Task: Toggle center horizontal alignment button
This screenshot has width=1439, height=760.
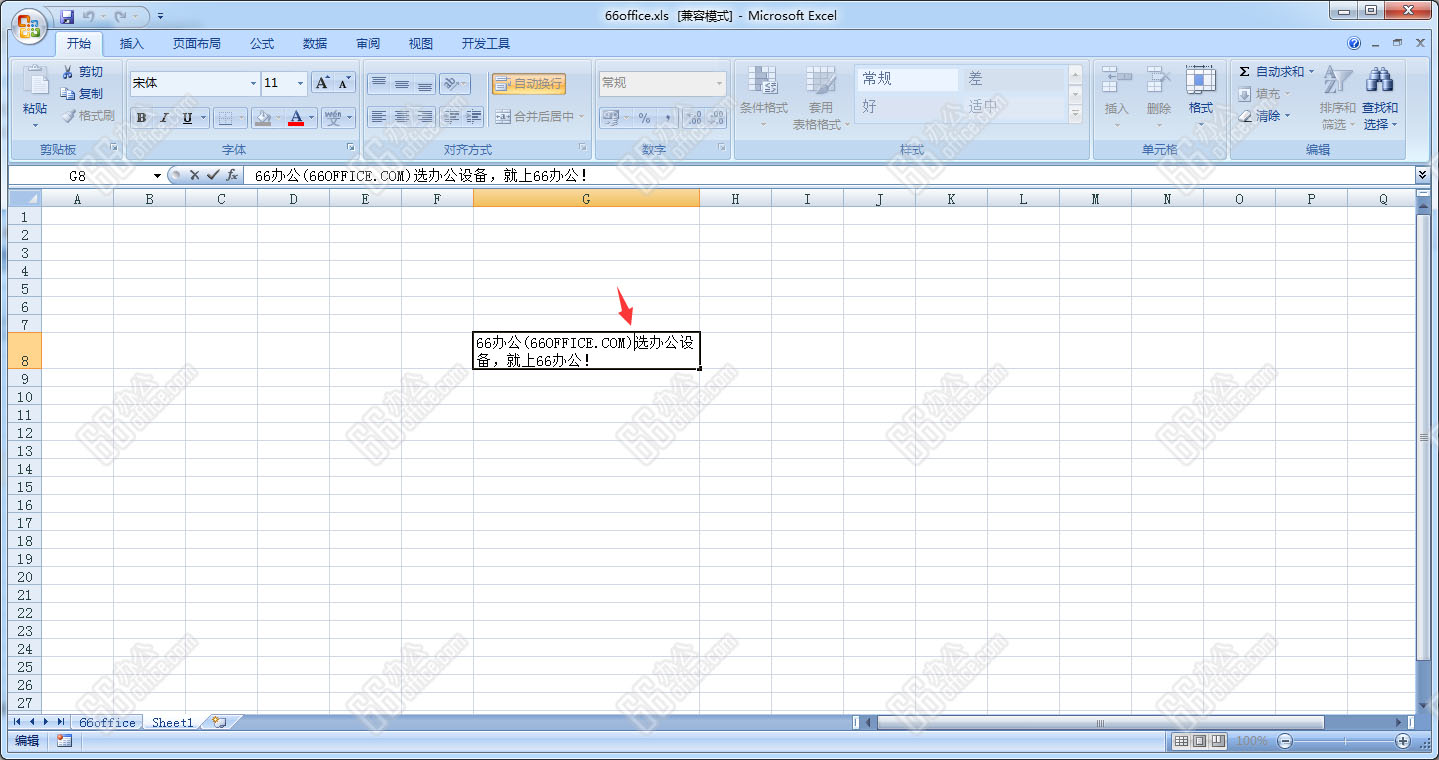Action: (x=402, y=117)
